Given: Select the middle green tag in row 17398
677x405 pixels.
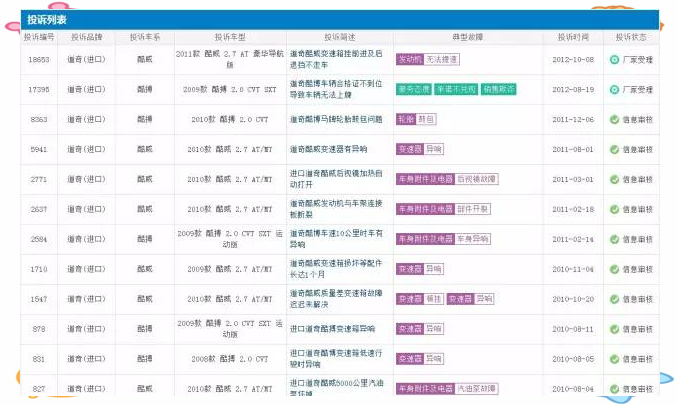Looking at the screenshot, I should [456, 89].
